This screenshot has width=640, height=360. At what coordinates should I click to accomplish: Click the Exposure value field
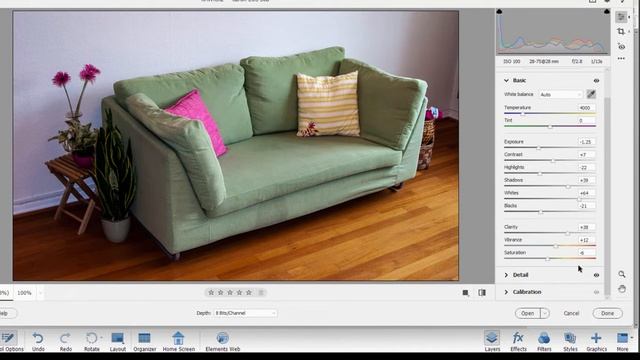coord(586,142)
